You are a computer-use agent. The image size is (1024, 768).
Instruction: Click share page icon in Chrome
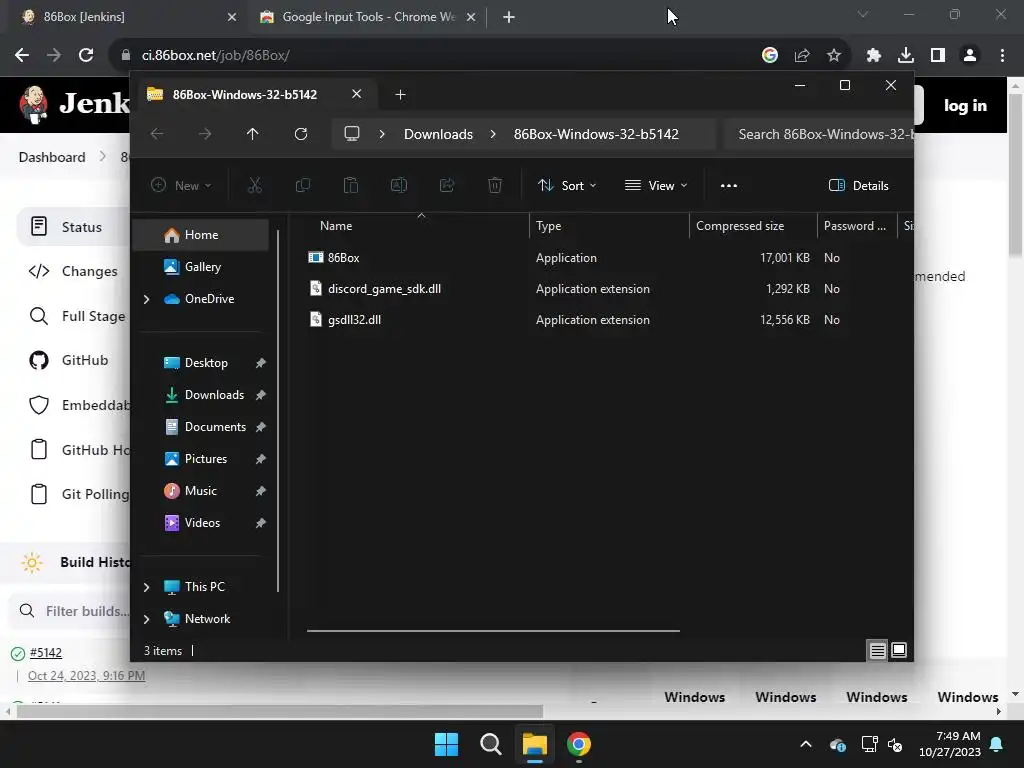pos(802,55)
